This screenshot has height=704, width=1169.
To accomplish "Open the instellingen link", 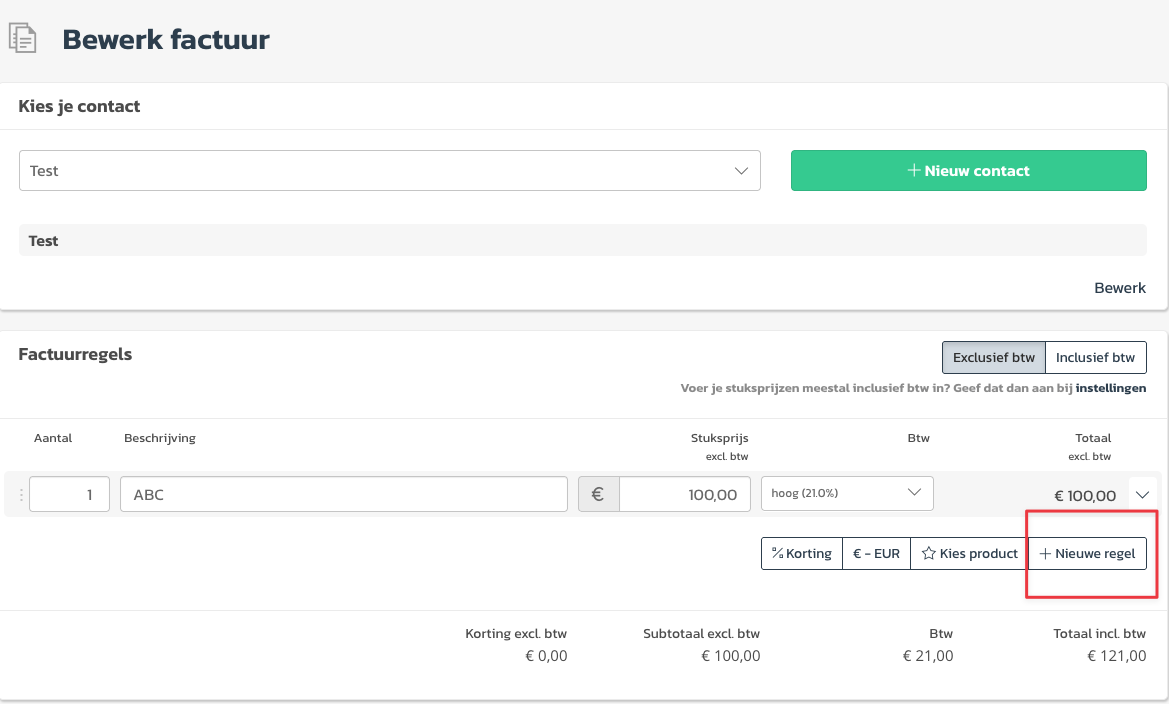I will (x=1110, y=388).
